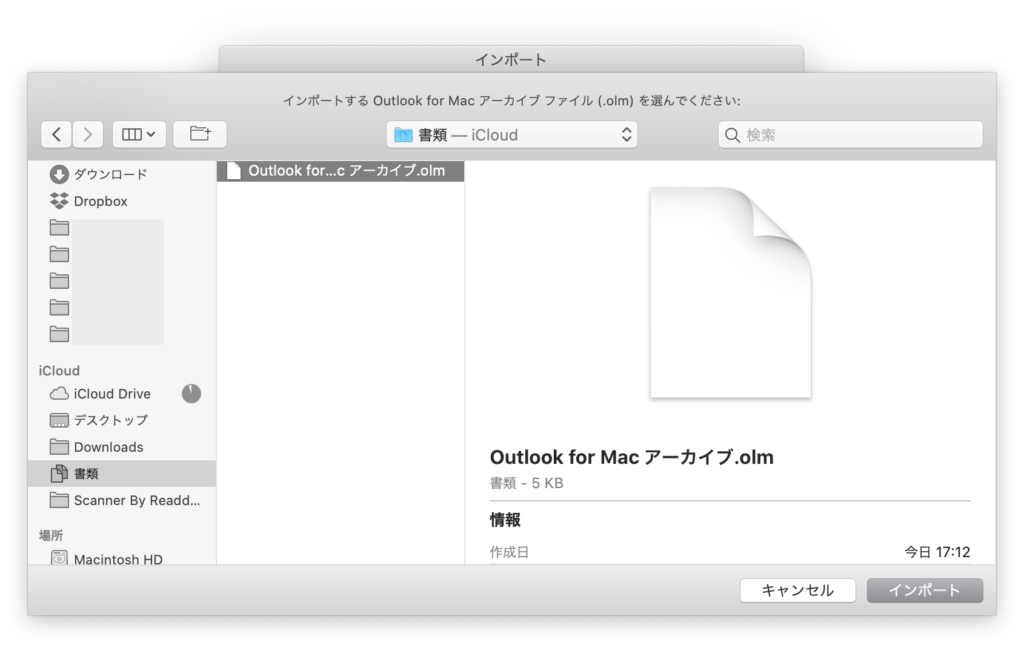1024x648 pixels.
Task: Click the Scanner By Readd... folder icon
Action: click(59, 500)
